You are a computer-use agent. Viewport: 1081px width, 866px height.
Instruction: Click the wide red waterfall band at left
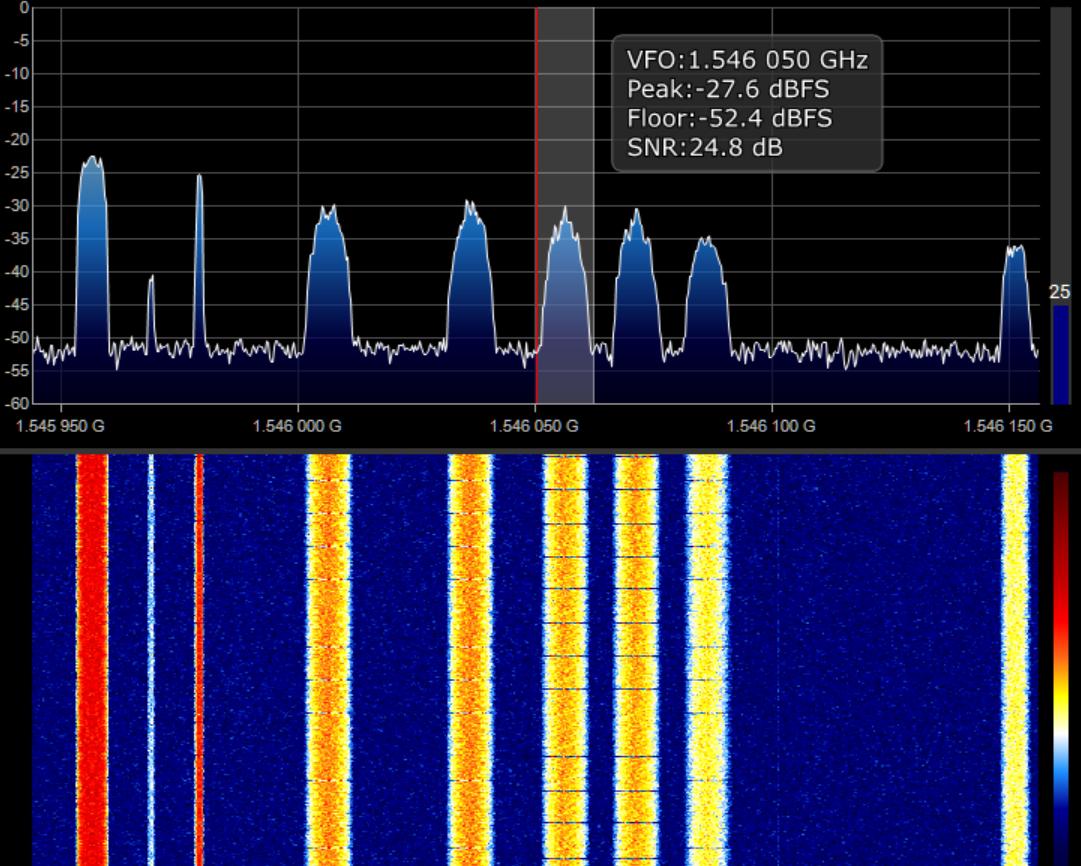click(x=92, y=659)
